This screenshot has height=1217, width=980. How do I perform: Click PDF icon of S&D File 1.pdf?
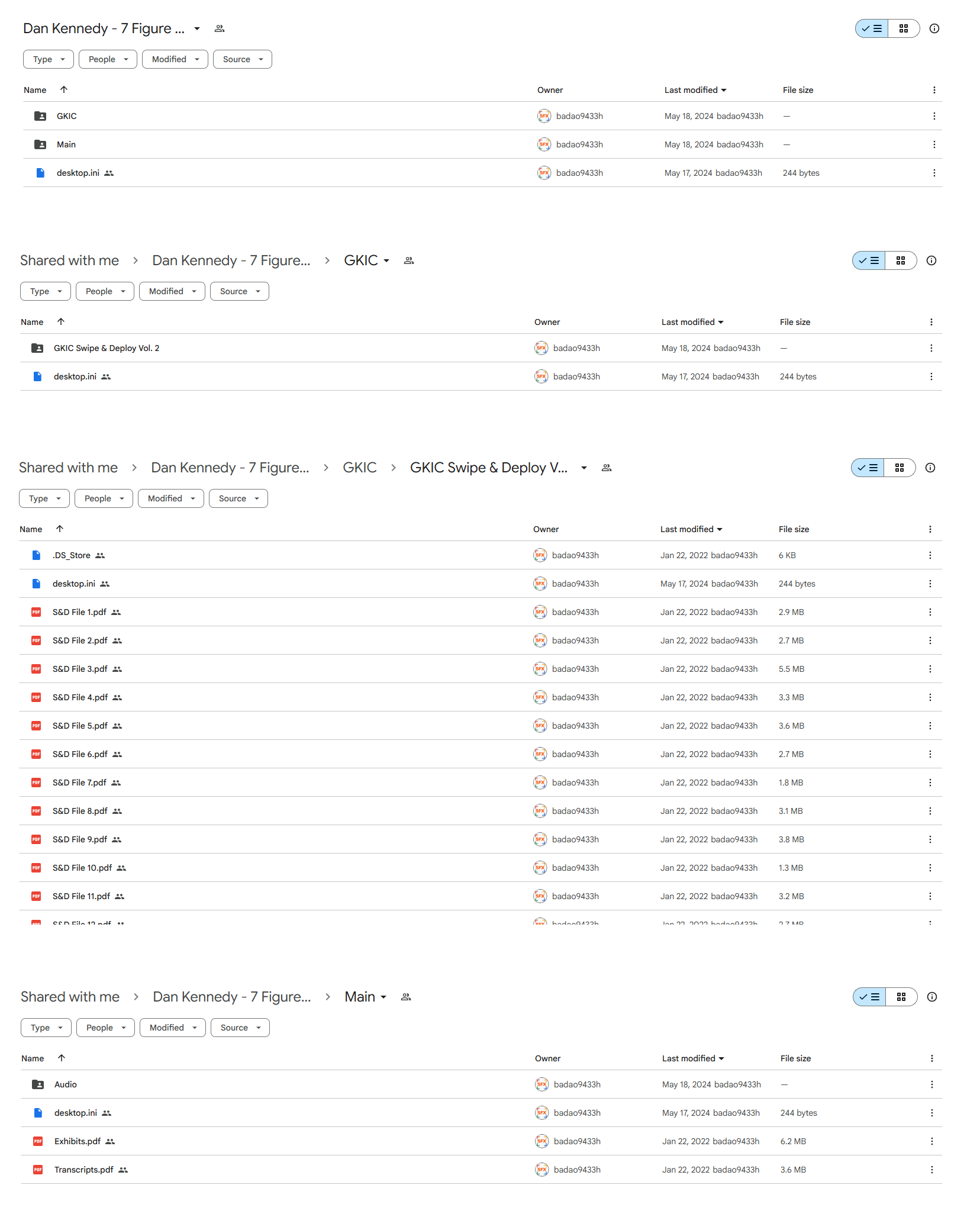tap(36, 612)
